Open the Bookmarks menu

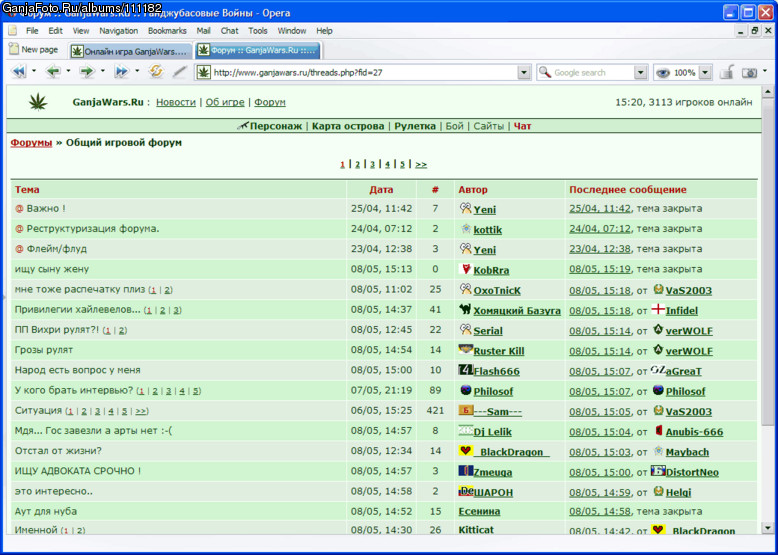tap(167, 31)
